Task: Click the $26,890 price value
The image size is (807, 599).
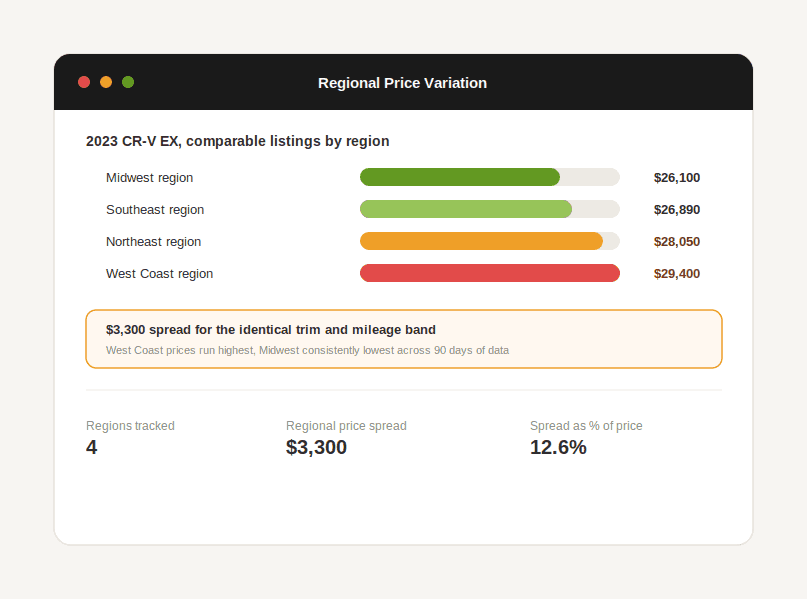Action: [677, 209]
